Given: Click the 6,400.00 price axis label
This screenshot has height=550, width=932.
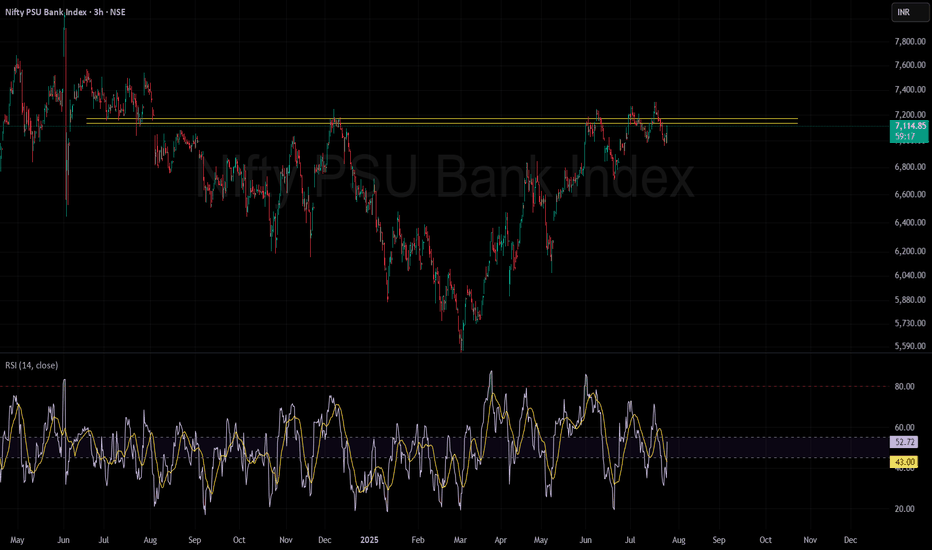Looking at the screenshot, I should coord(910,222).
